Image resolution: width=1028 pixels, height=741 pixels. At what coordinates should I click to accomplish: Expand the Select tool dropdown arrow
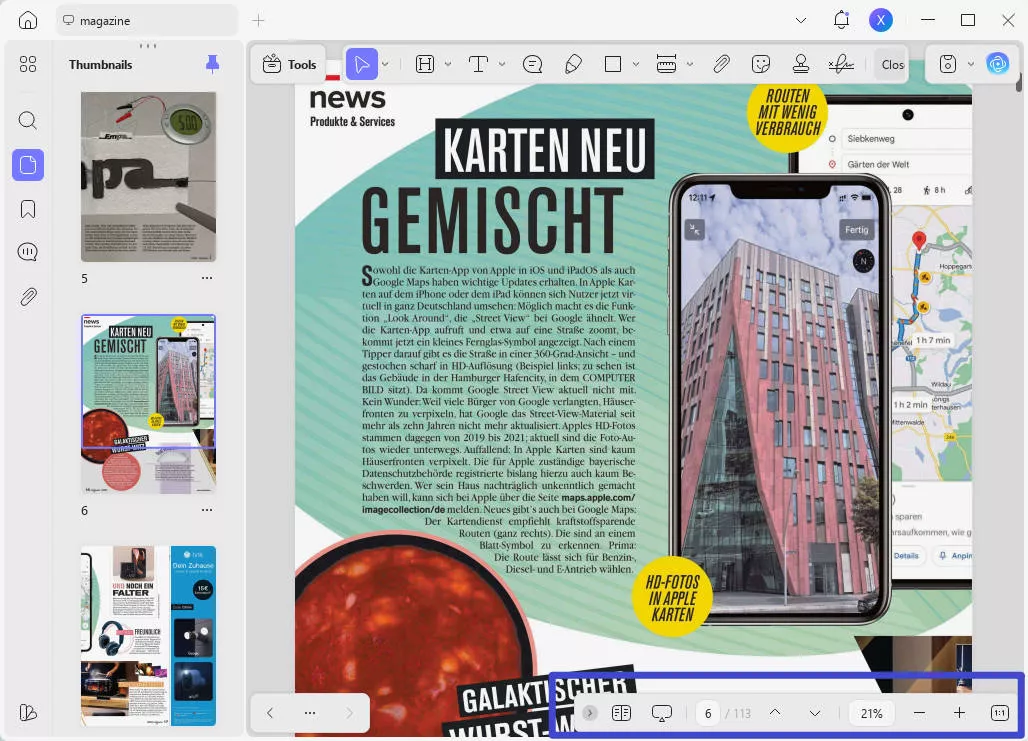click(x=385, y=63)
